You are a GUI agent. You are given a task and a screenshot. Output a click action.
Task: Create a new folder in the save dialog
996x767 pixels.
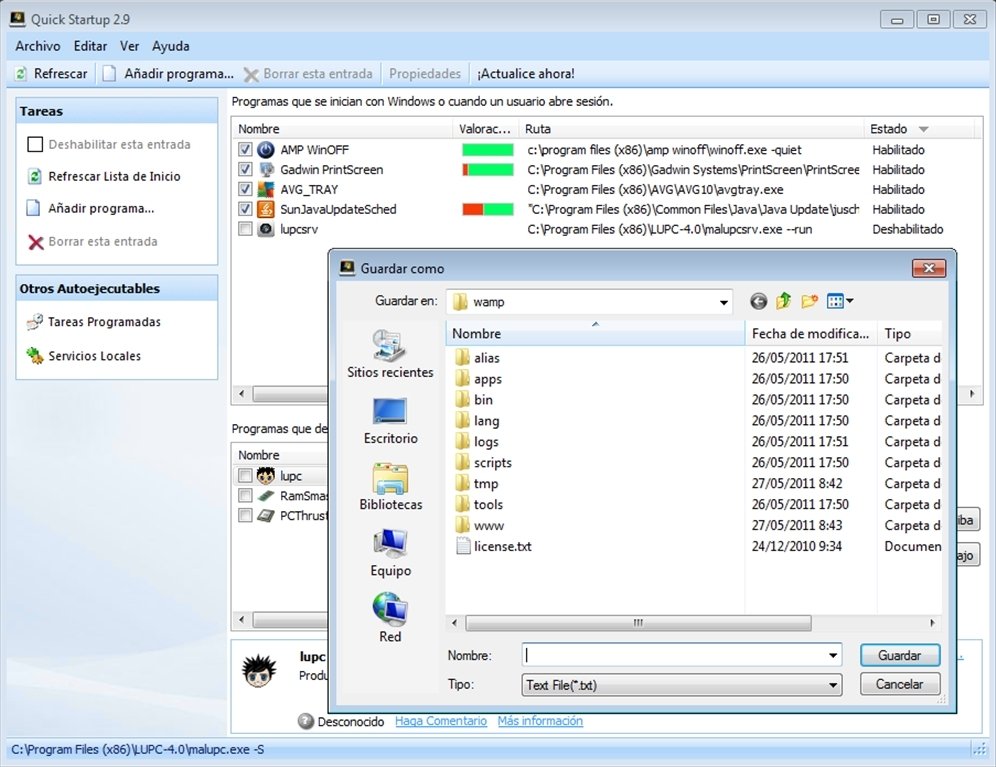click(x=809, y=301)
